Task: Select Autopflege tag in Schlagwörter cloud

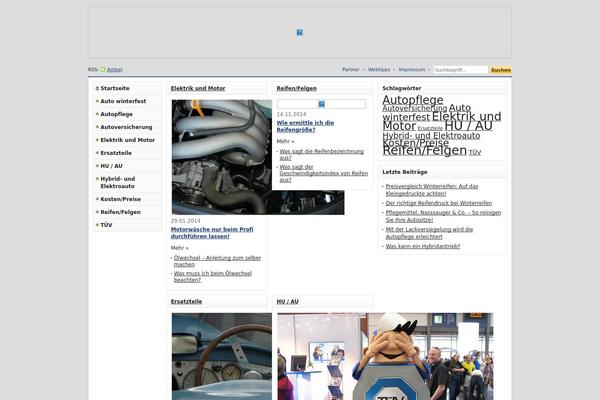Action: point(413,100)
